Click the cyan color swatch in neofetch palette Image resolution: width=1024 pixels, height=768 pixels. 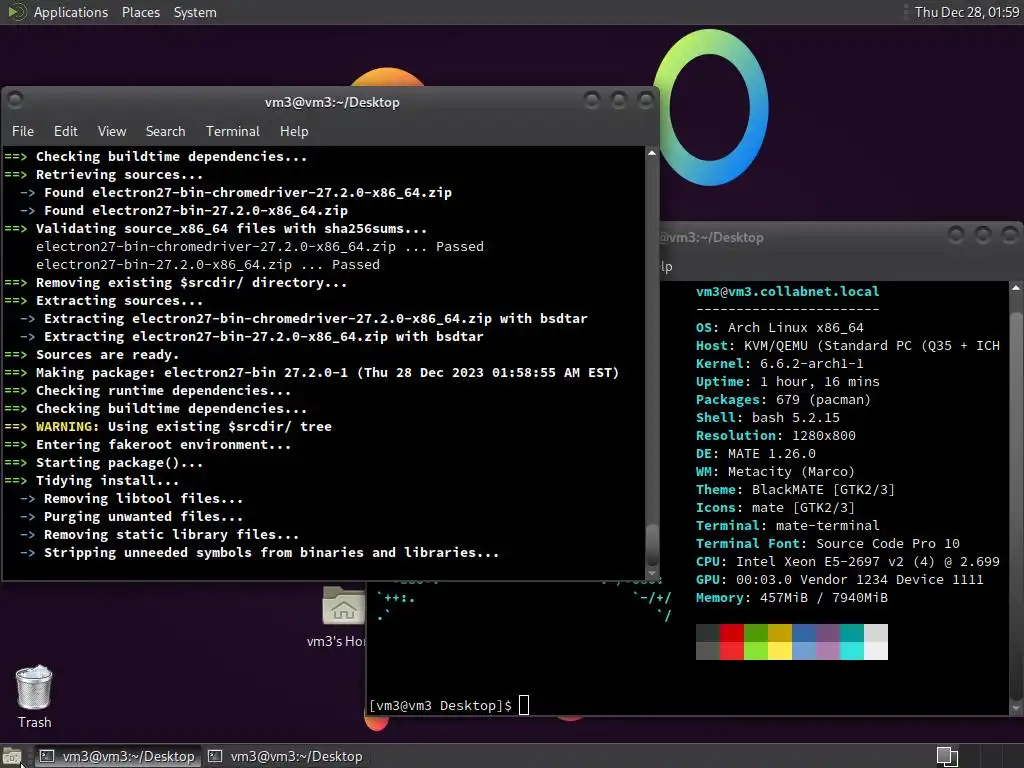click(852, 642)
